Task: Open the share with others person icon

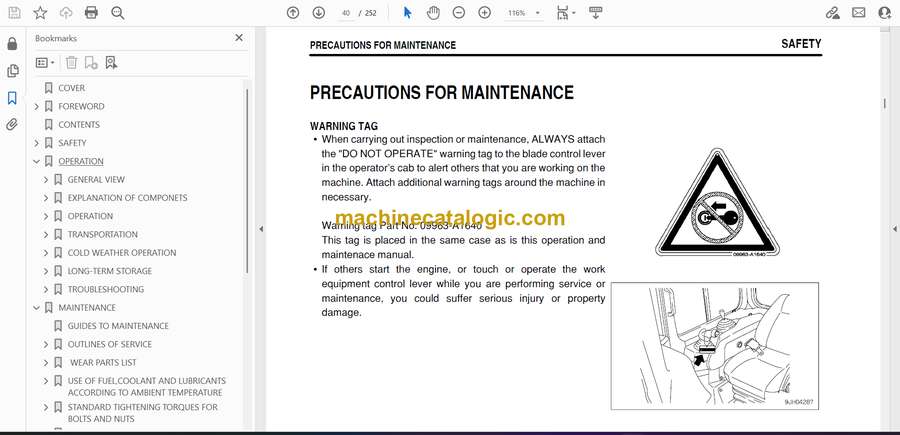Action: click(x=885, y=13)
